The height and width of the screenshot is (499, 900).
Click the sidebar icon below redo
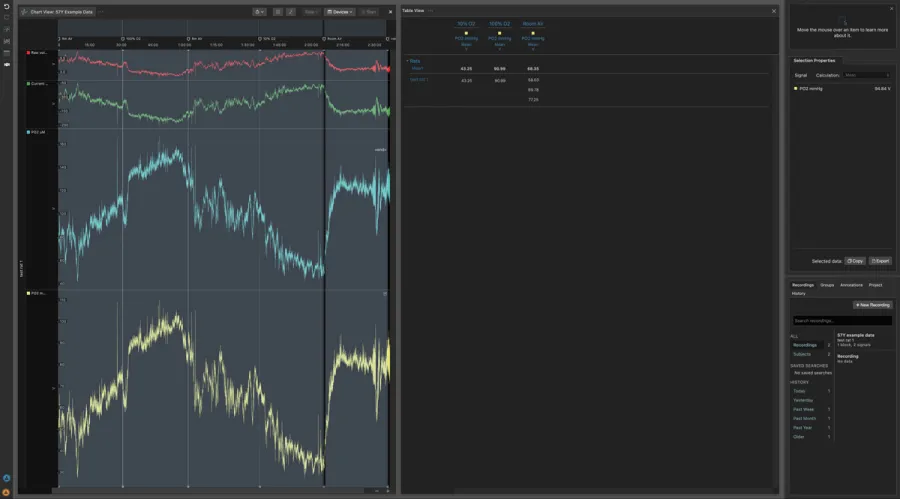tap(6, 29)
